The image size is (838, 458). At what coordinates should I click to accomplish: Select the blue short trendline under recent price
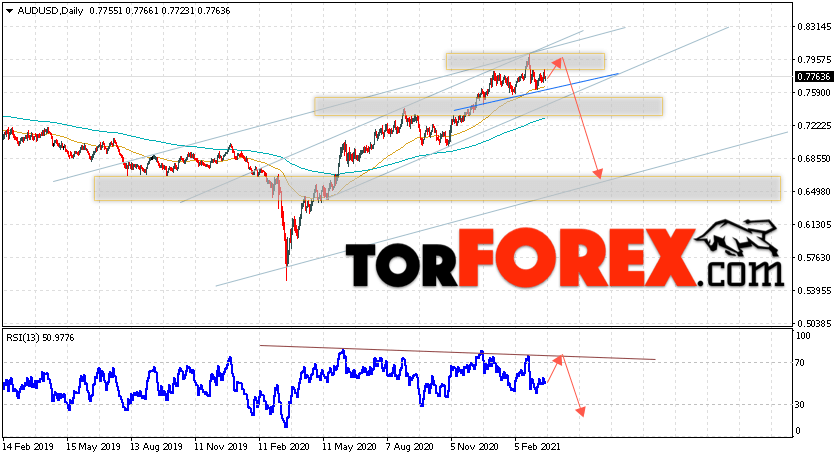[536, 92]
